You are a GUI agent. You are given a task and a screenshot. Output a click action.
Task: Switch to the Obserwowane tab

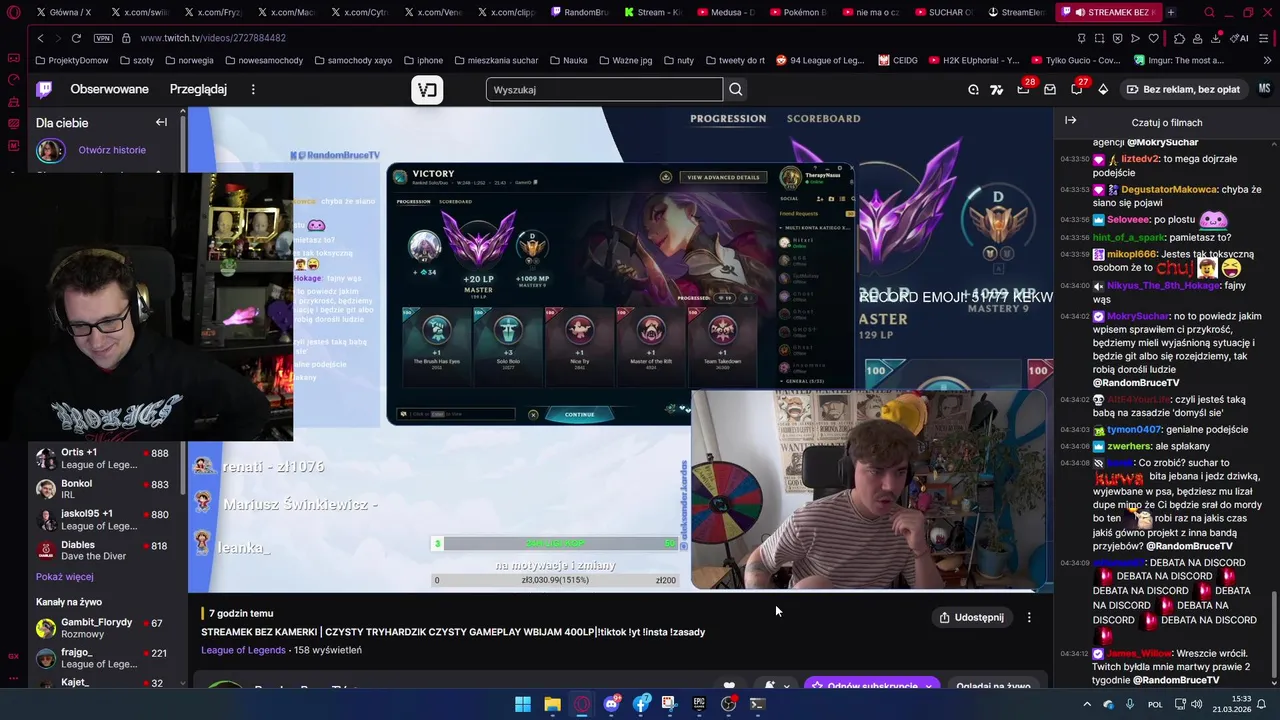(x=109, y=89)
